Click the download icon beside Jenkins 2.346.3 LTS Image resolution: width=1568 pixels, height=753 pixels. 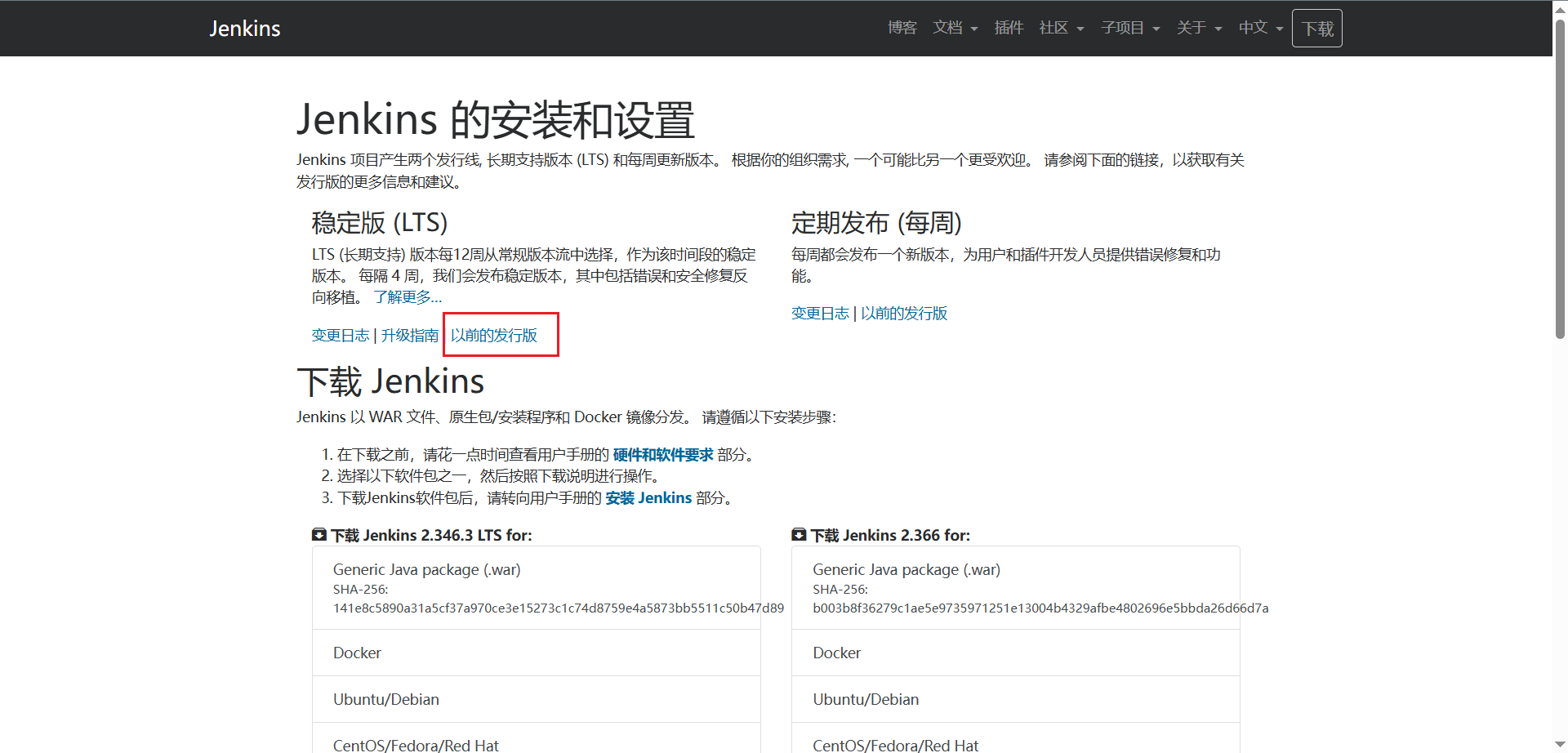319,535
